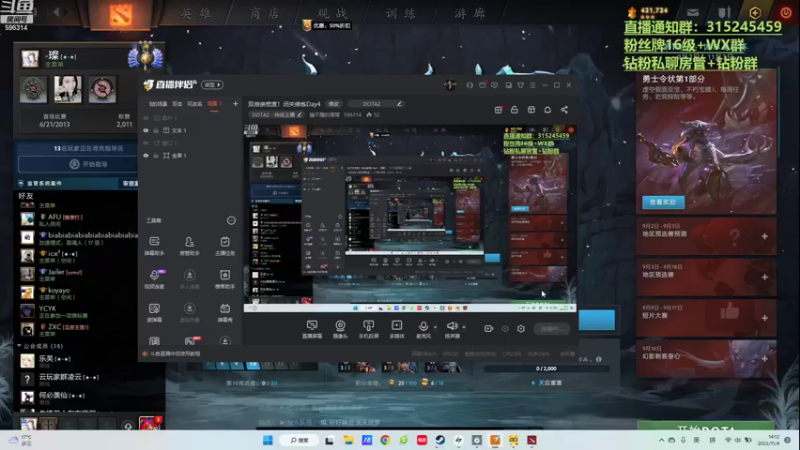
Task: Click the Dota 2 logo home button
Action: pyautogui.click(x=120, y=14)
